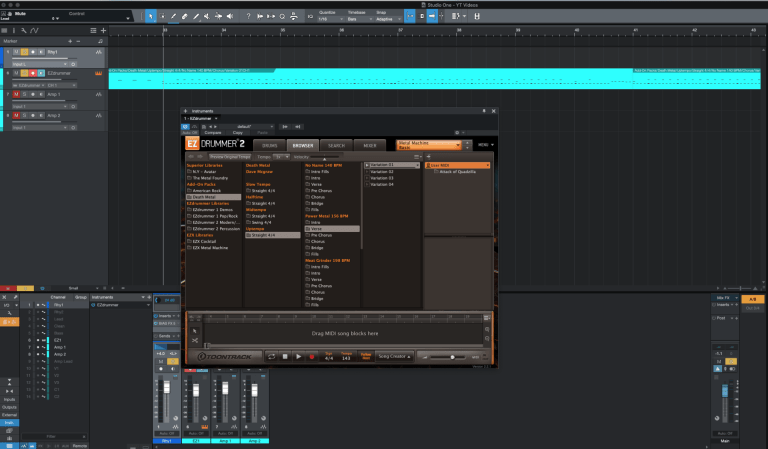Select the Eraser tool in the toolbar
The image size is (768, 449).
pyautogui.click(x=185, y=16)
